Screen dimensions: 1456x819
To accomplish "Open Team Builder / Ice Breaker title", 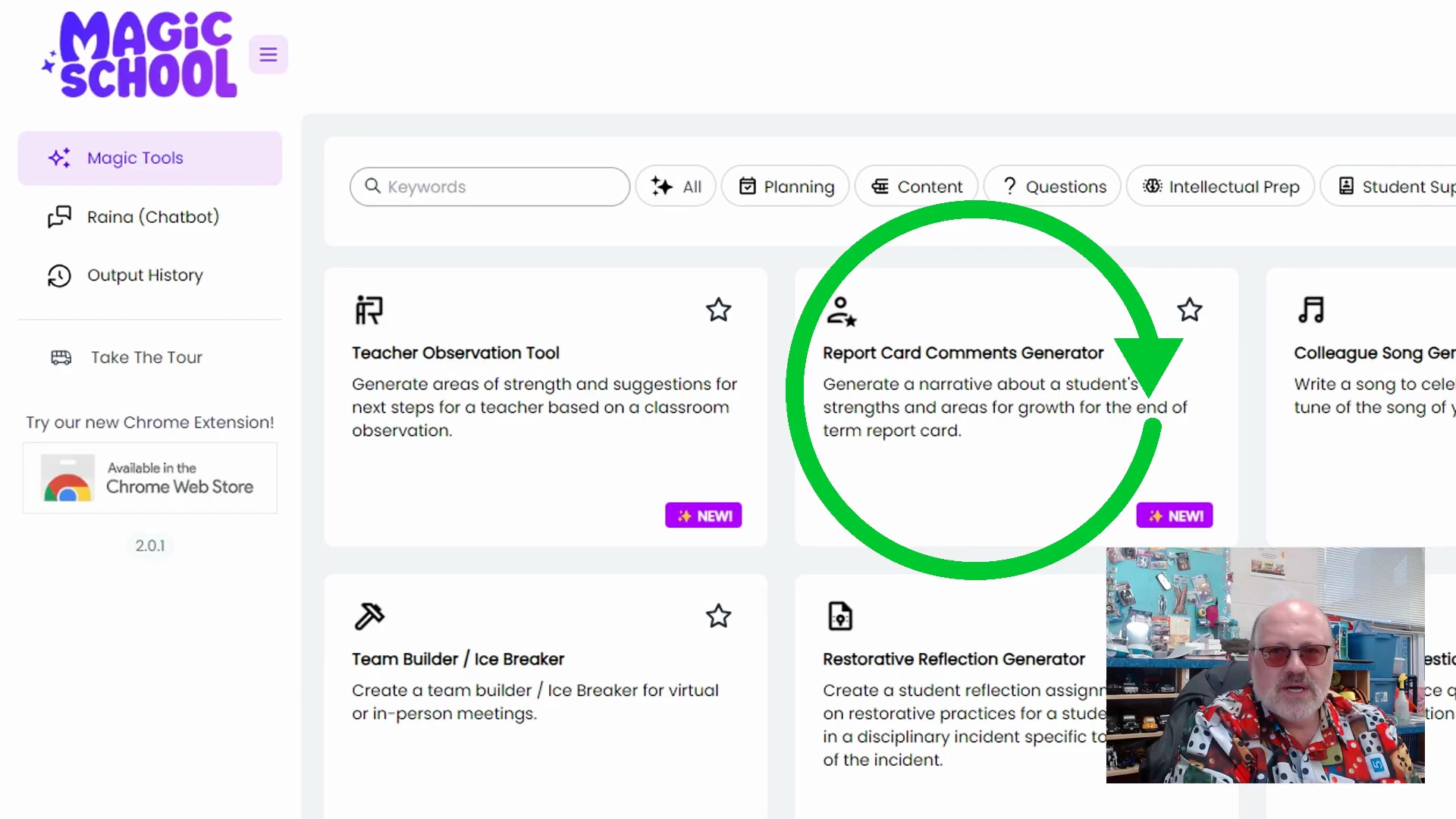I will click(458, 660).
